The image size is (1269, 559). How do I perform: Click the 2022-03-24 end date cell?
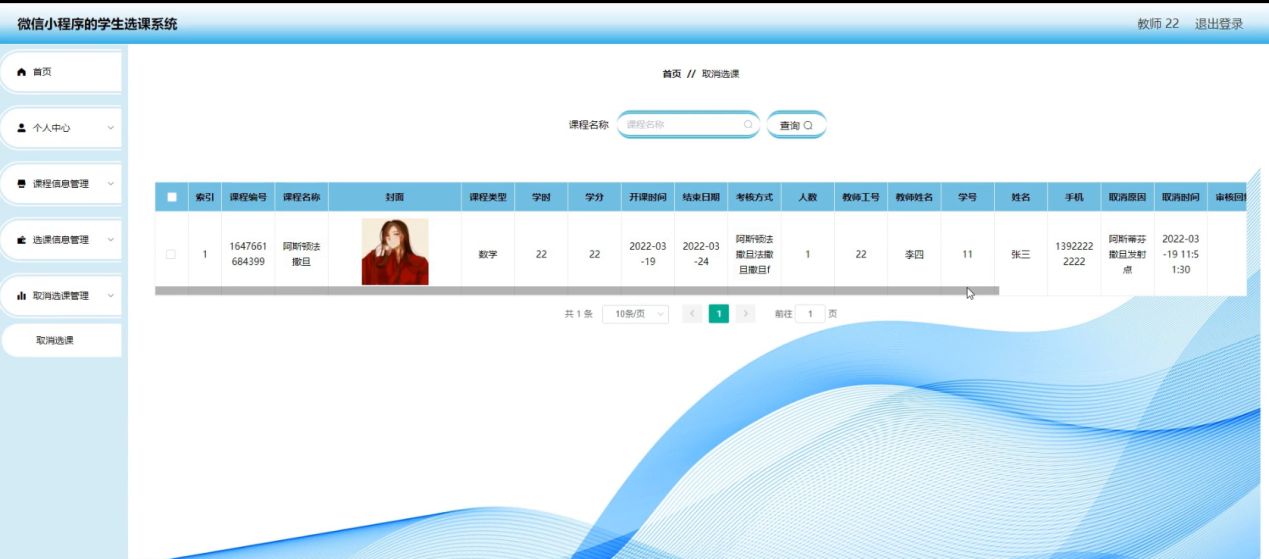click(701, 254)
